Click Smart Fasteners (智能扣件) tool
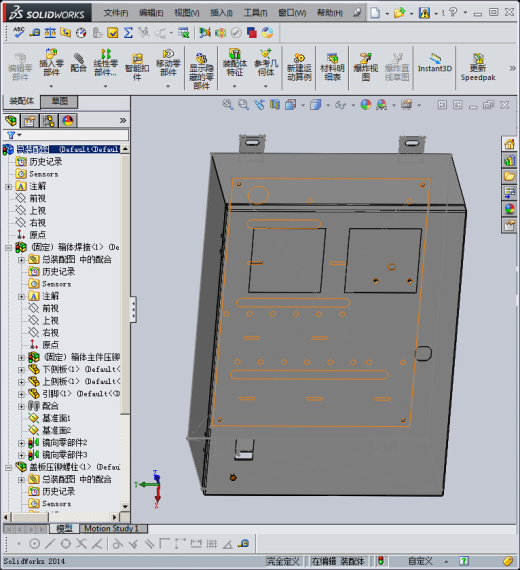The height and width of the screenshot is (570, 520). point(137,66)
